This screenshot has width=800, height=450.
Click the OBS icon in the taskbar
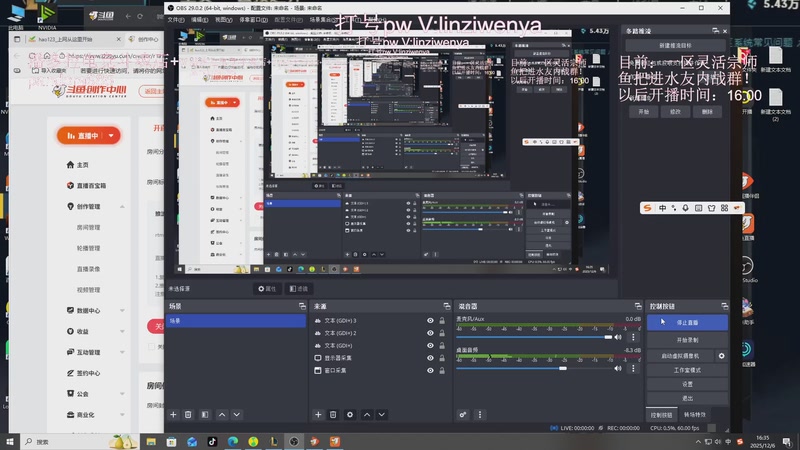294,441
